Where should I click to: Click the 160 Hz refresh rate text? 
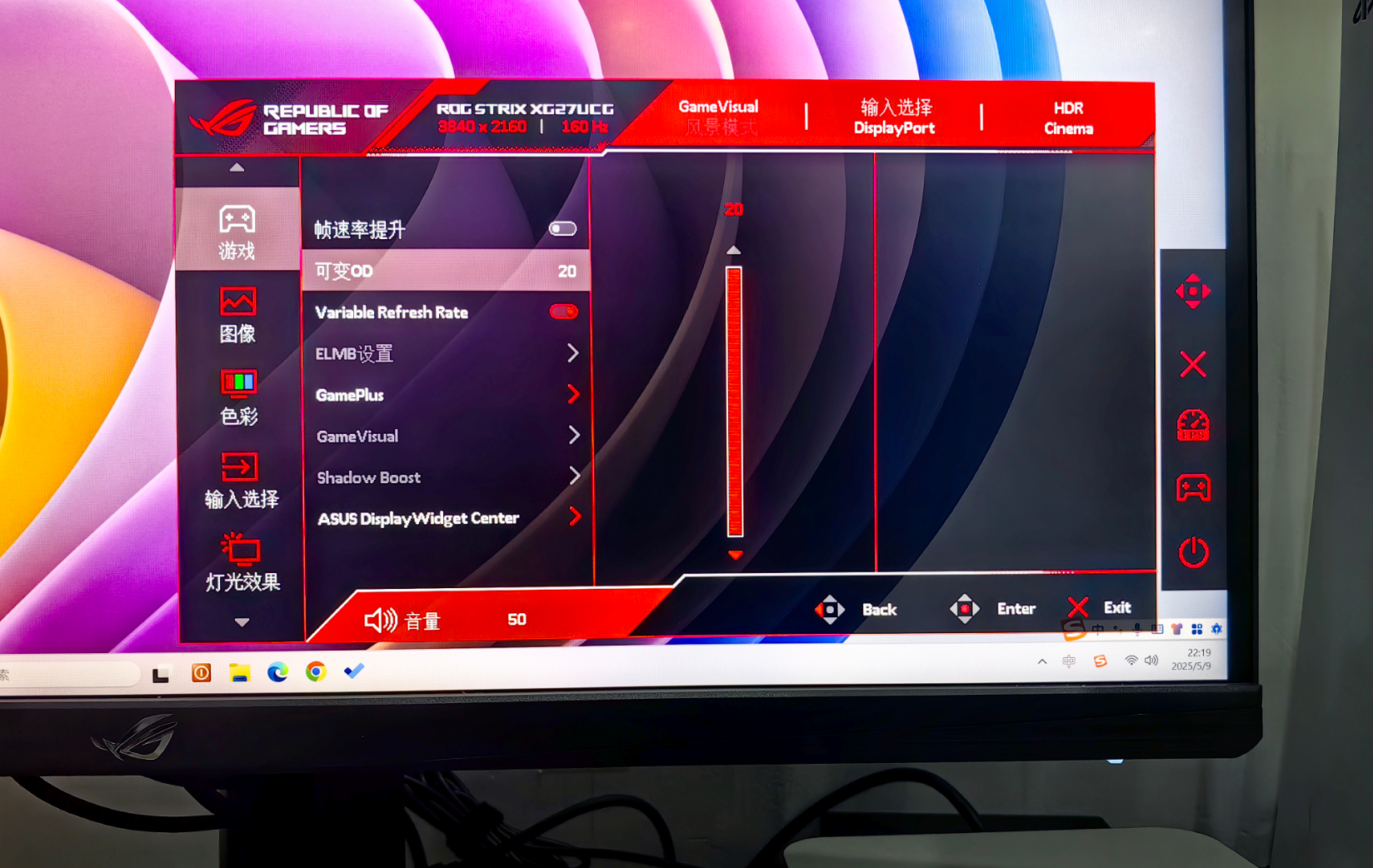(584, 127)
